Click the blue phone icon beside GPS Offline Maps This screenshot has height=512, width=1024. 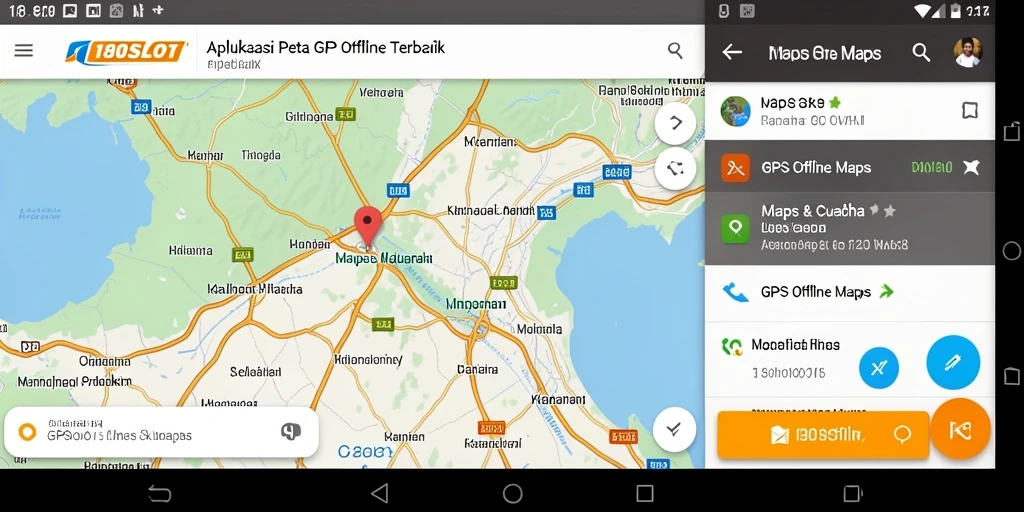click(x=735, y=292)
